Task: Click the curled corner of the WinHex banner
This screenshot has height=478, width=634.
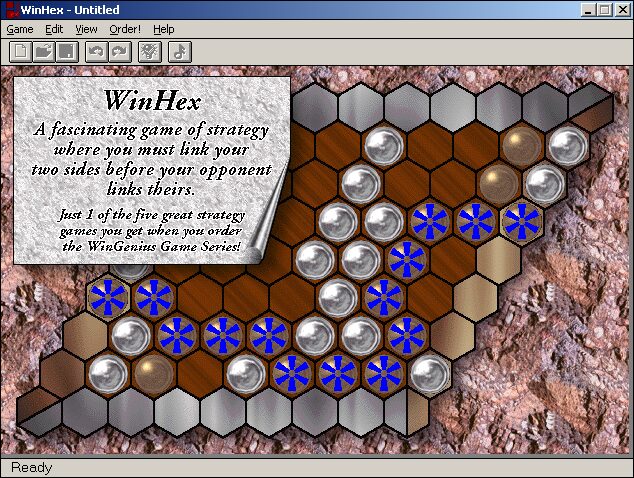Action: point(269,243)
